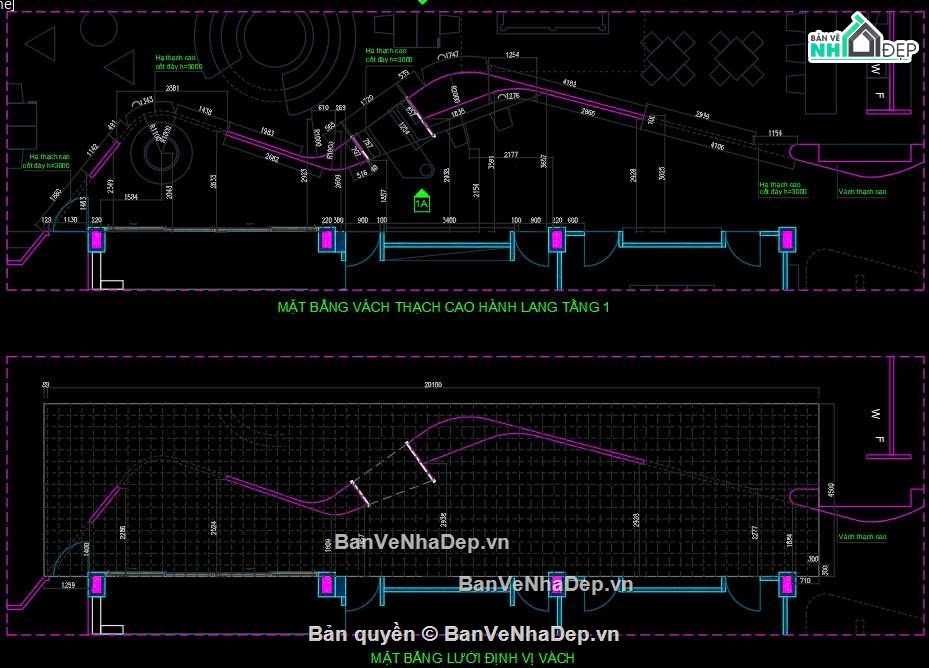Screen dimensions: 929x668
Task: Pick the 1254 horizontal dimension text
Action: pyautogui.click(x=512, y=55)
